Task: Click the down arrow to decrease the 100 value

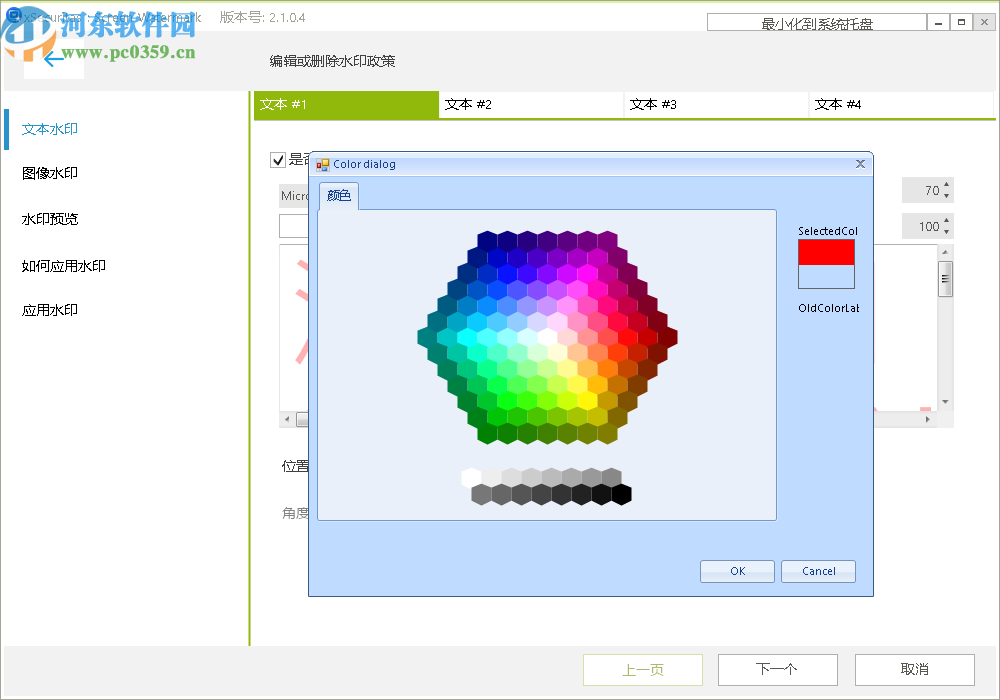Action: 945,231
